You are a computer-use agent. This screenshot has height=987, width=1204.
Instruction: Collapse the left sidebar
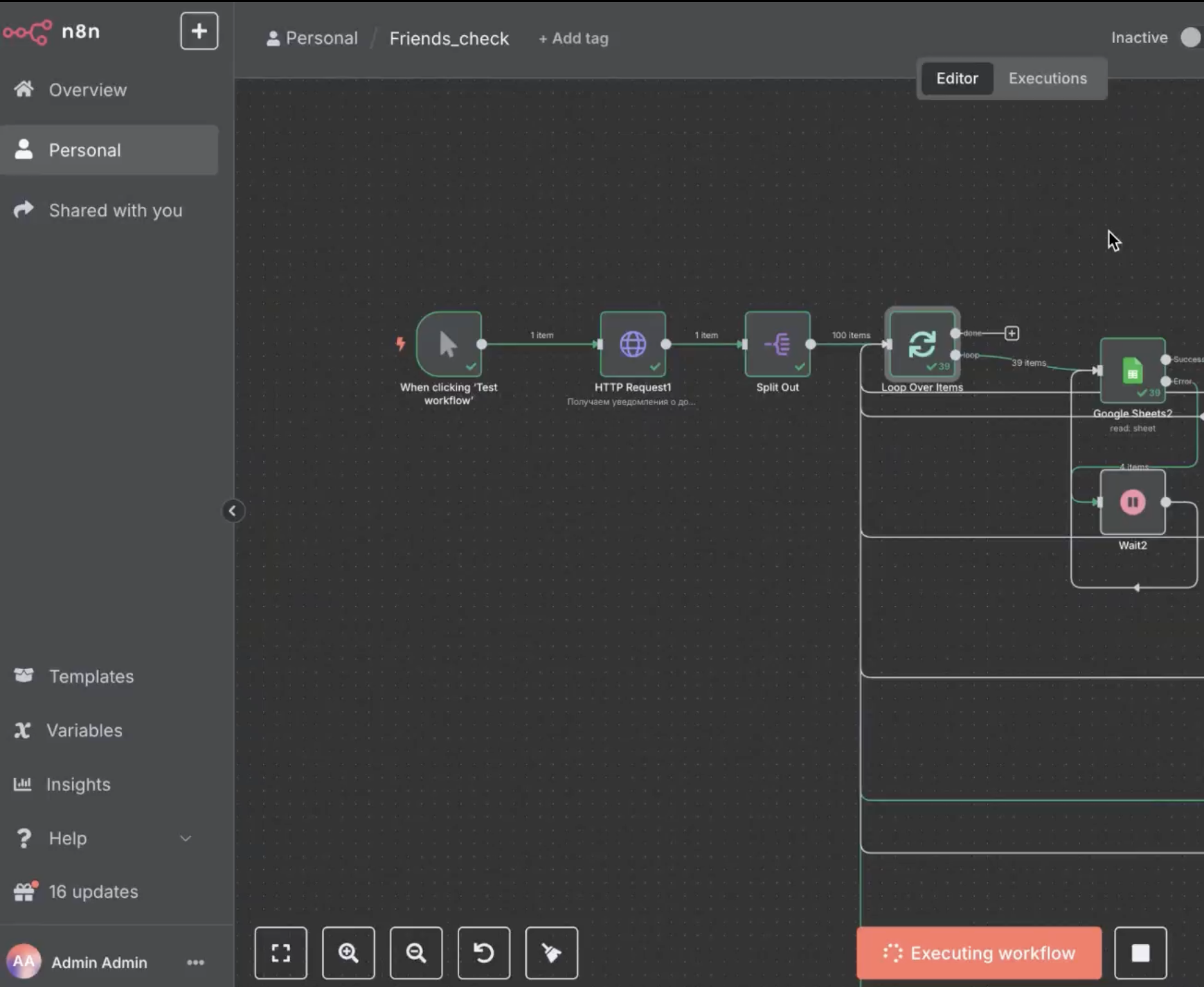[233, 511]
